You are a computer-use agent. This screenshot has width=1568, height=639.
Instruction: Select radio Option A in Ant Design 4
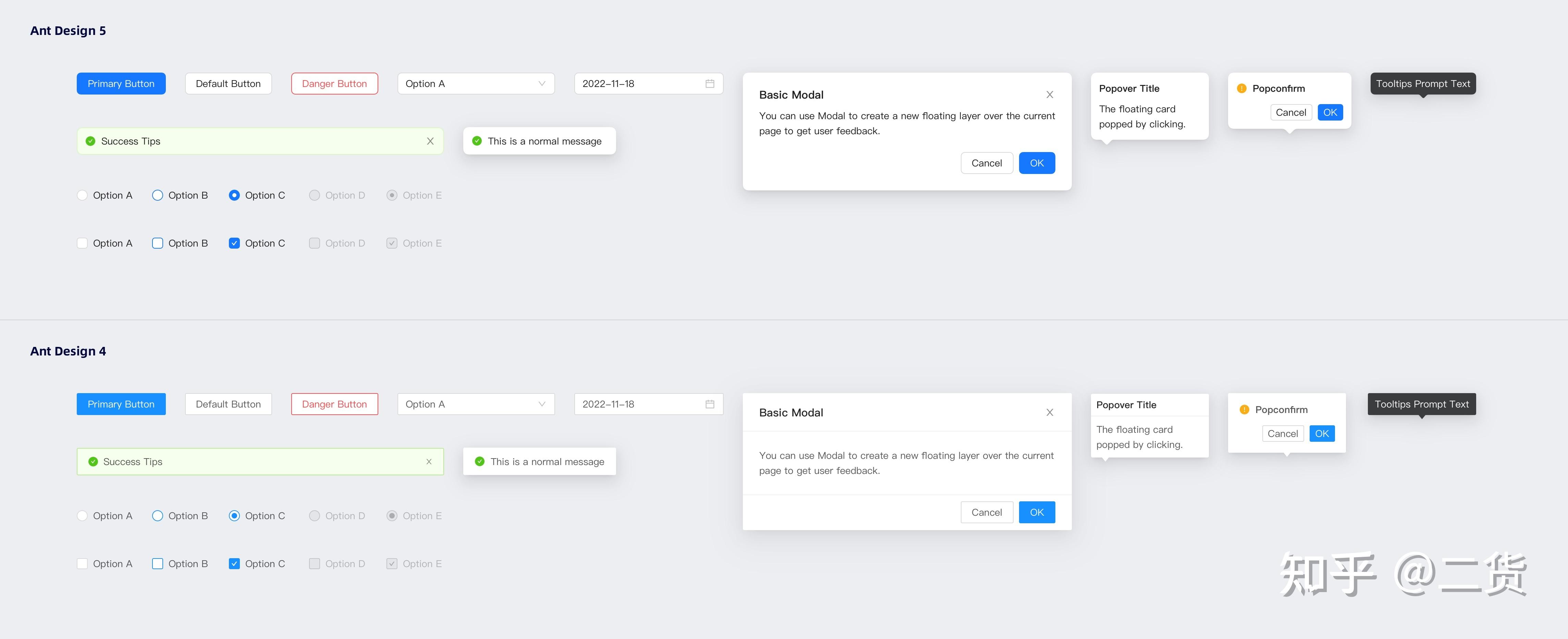pyautogui.click(x=82, y=516)
